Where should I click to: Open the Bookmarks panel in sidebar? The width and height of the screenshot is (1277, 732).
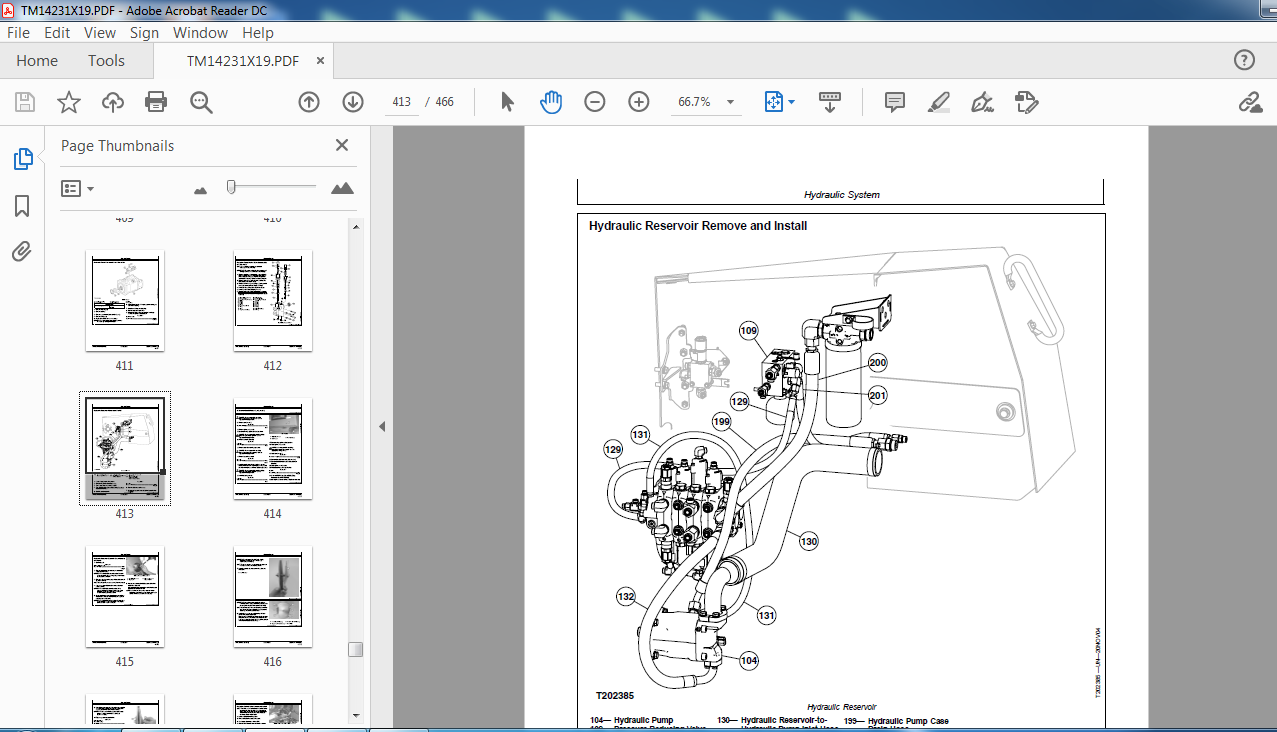click(x=22, y=206)
